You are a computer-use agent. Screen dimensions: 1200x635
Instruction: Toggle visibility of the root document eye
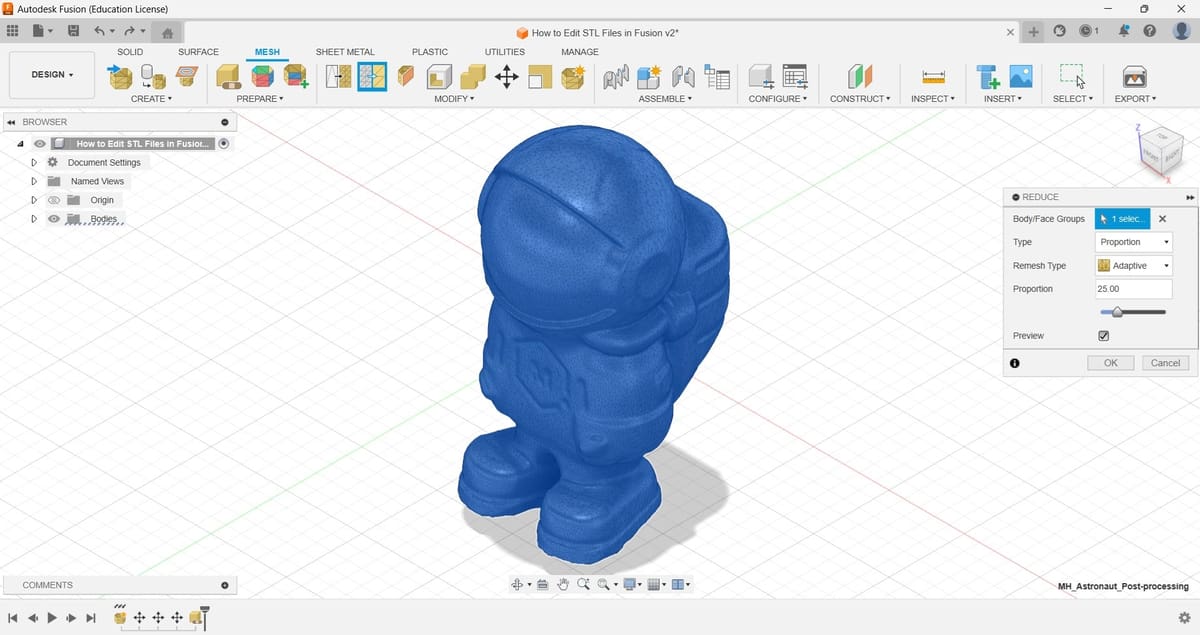pyautogui.click(x=40, y=144)
